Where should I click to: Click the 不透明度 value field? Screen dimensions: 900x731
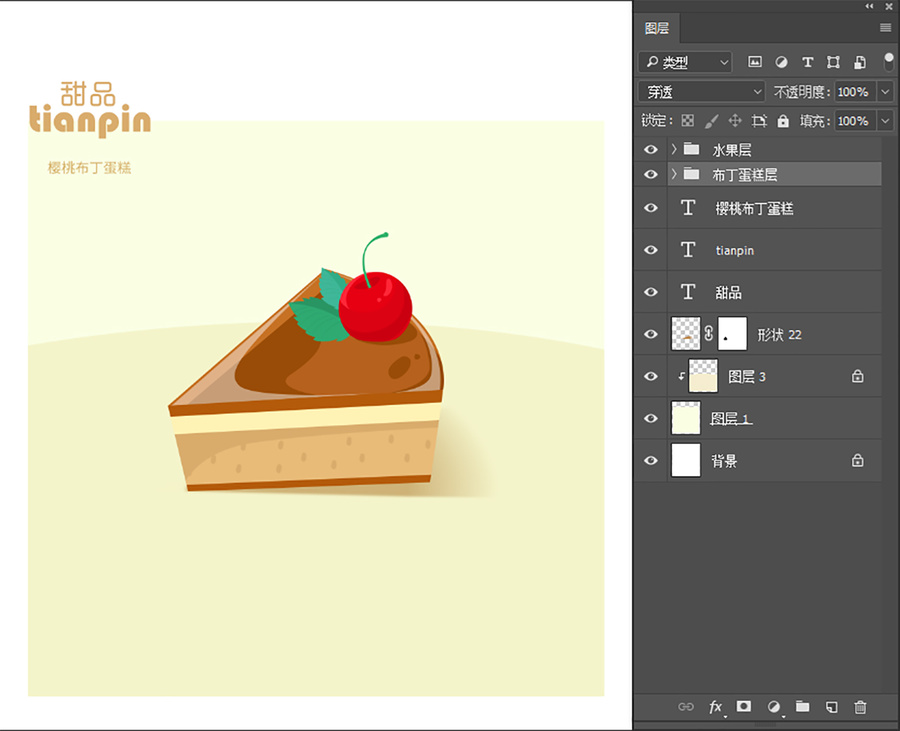(x=855, y=91)
